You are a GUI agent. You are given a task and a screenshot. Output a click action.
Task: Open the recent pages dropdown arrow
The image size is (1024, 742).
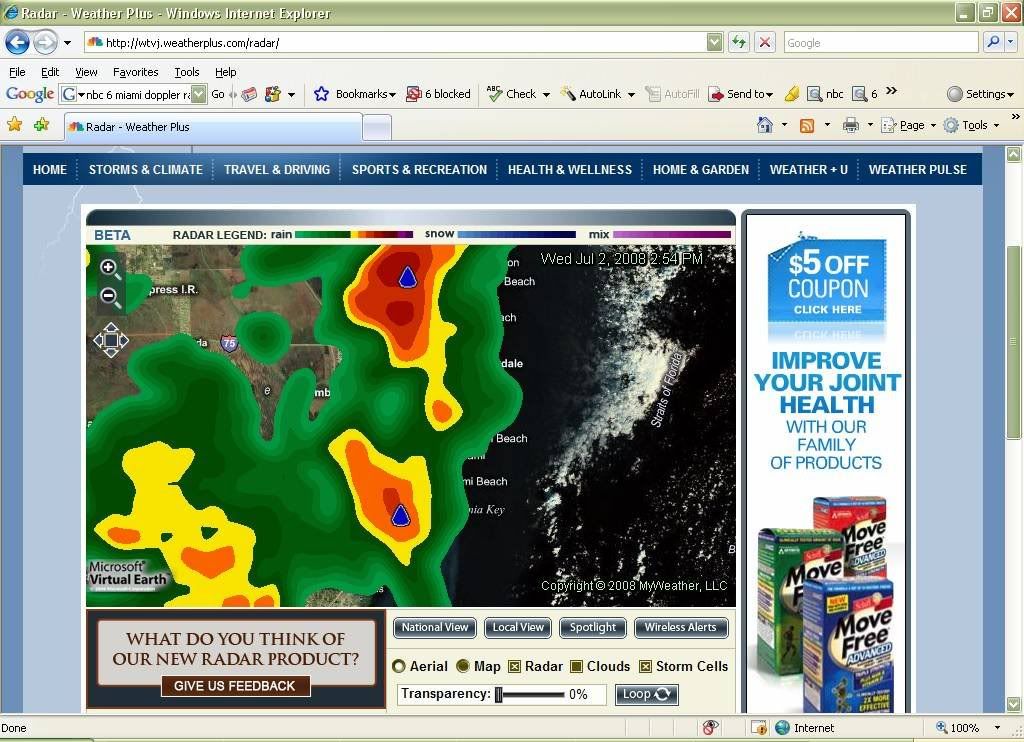point(67,43)
